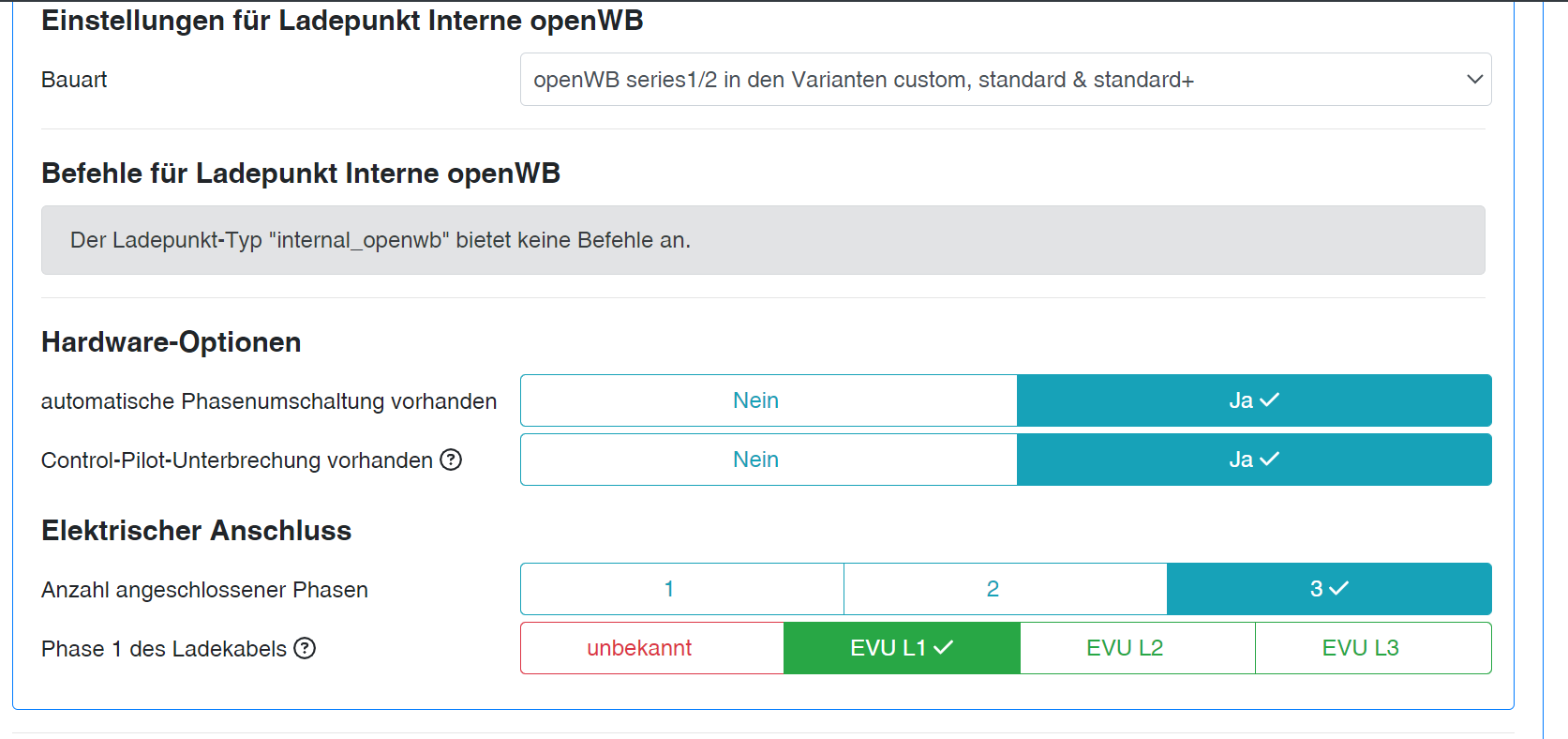The width and height of the screenshot is (1568, 739).
Task: Select EVU L1 for charging cable phase
Action: (x=902, y=648)
